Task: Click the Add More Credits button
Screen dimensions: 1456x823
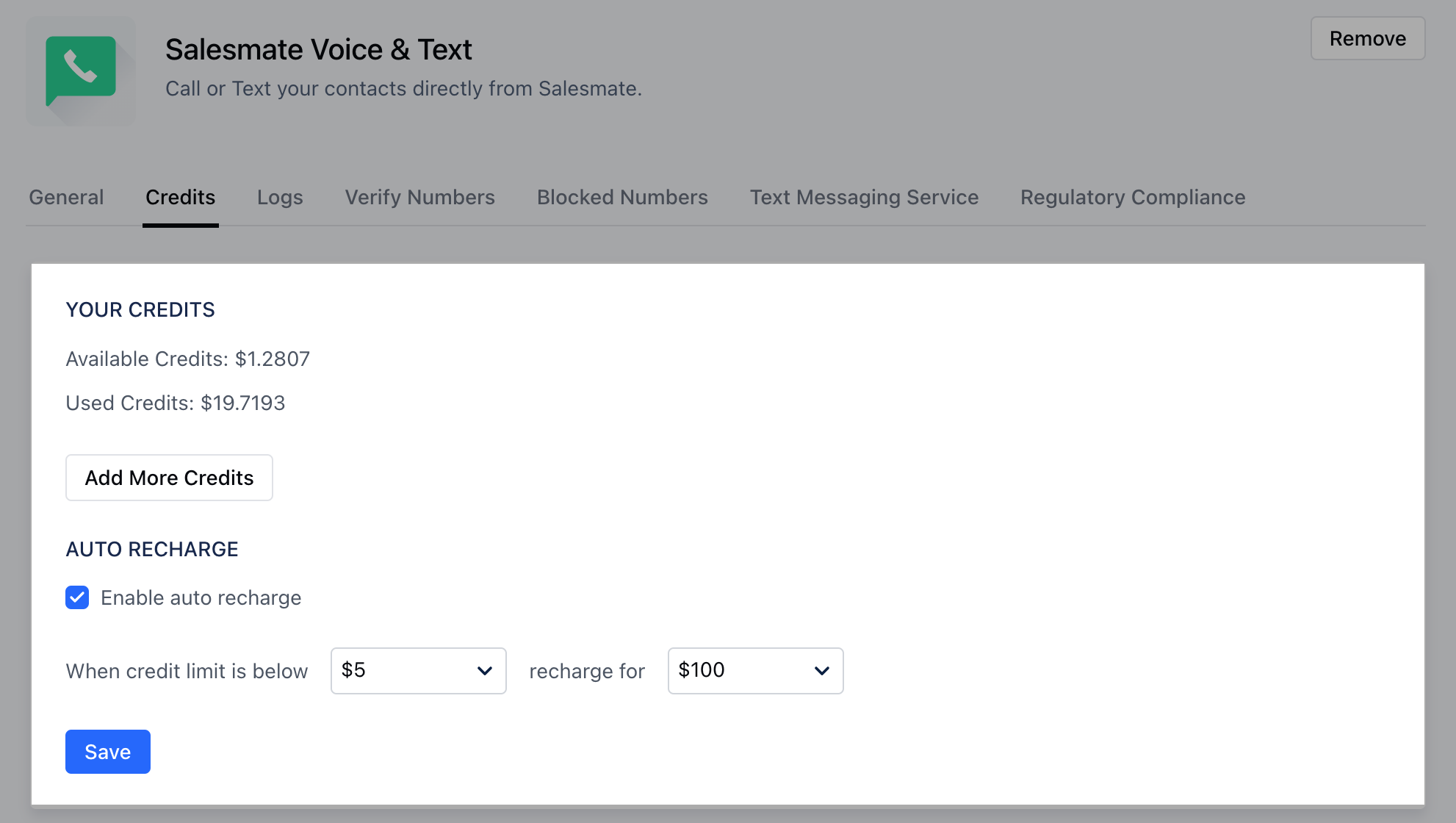Action: click(169, 478)
